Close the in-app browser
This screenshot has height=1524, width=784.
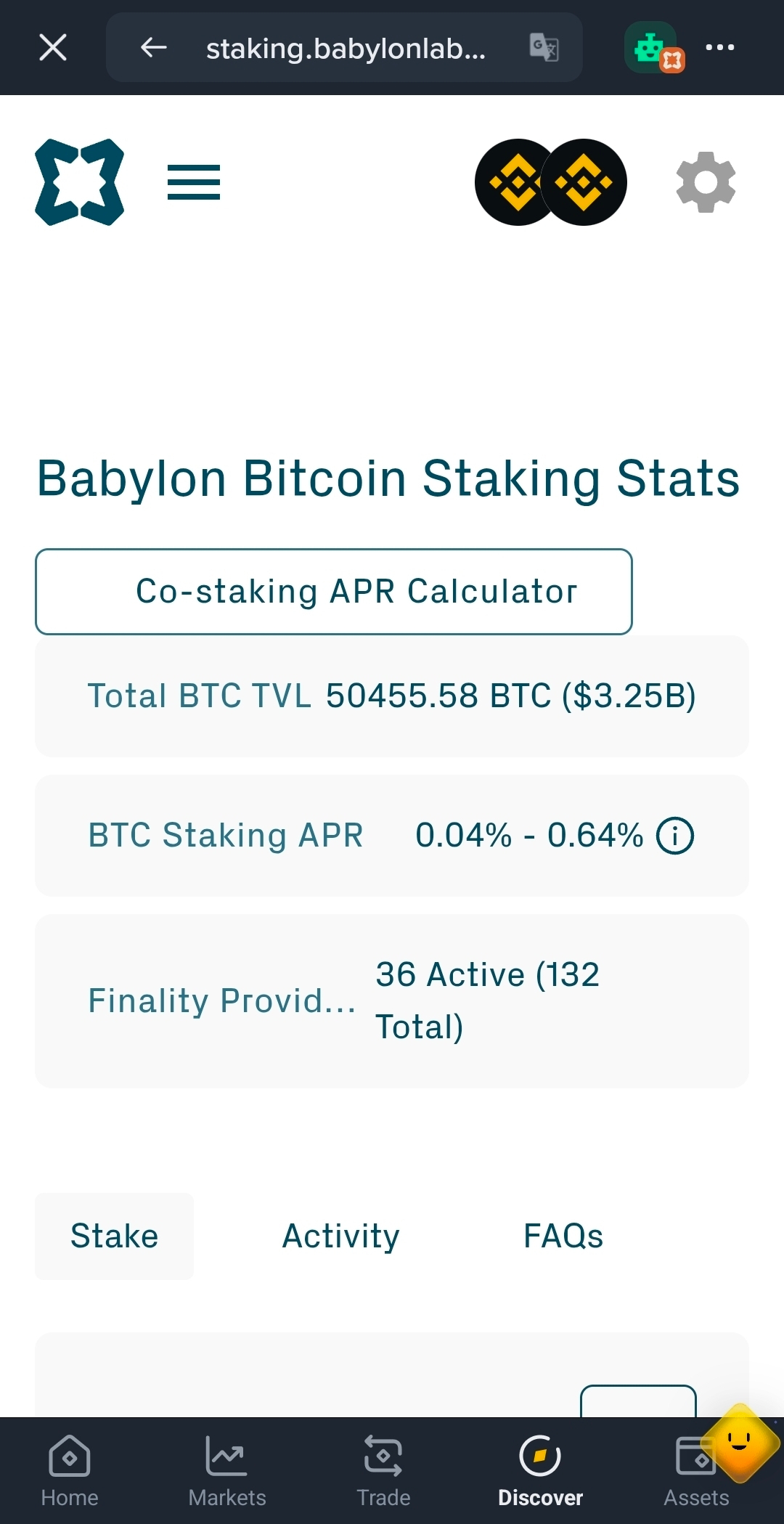pyautogui.click(x=53, y=48)
